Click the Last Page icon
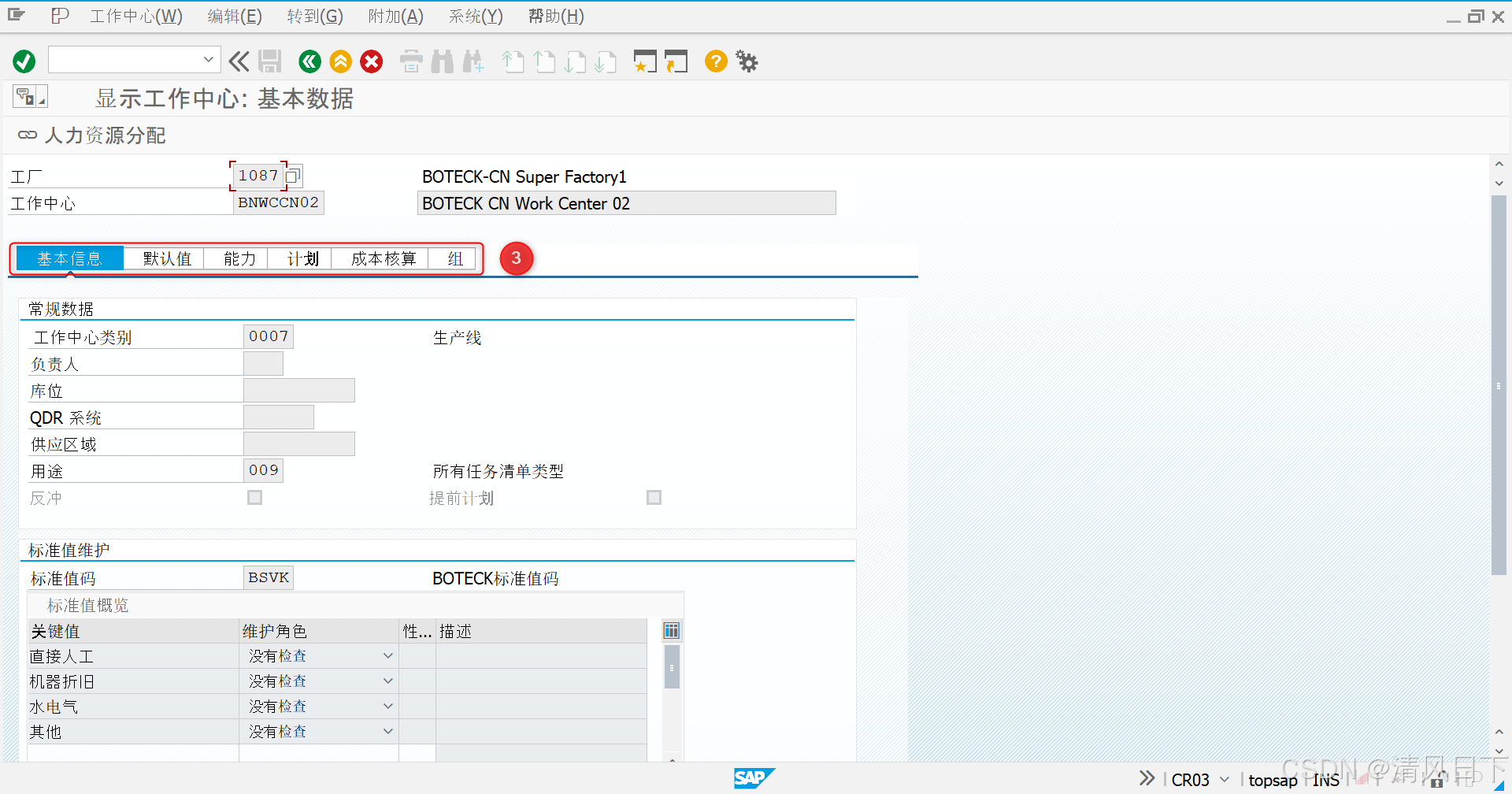The width and height of the screenshot is (1512, 794). [606, 61]
